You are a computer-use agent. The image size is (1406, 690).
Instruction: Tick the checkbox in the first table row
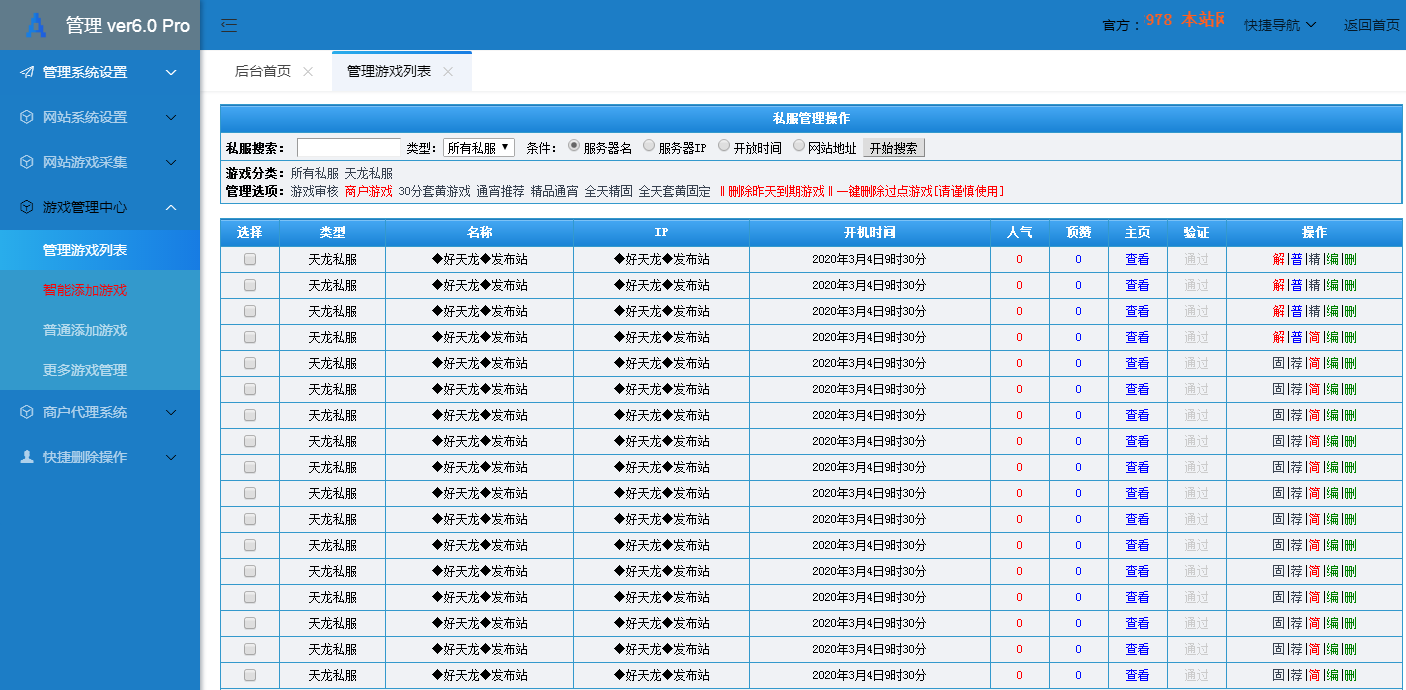click(x=250, y=259)
